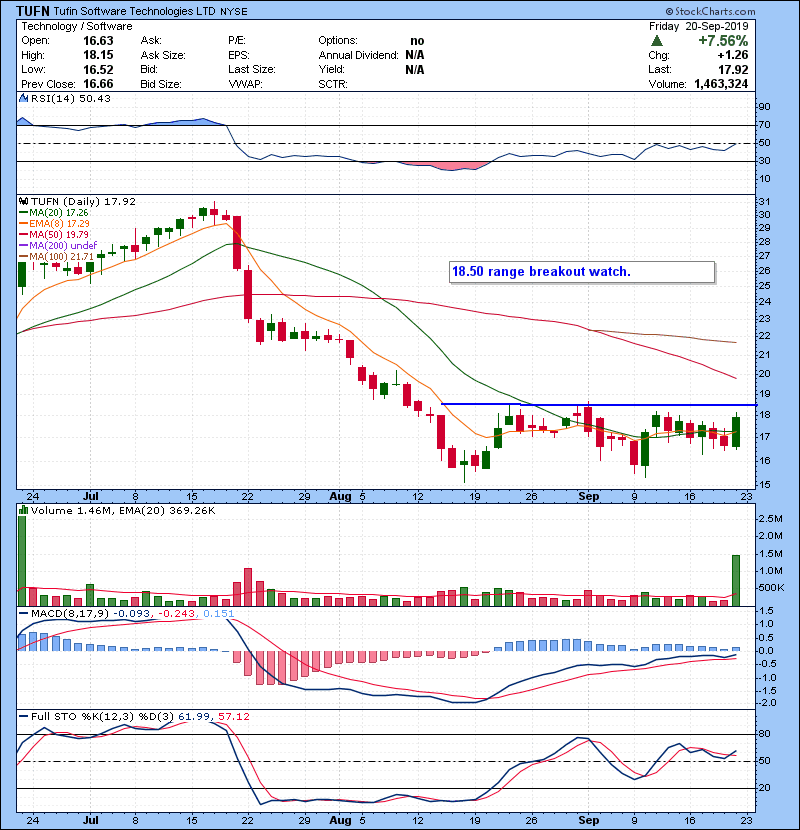Image resolution: width=800 pixels, height=830 pixels.
Task: Click the TUFN (Daily) legend marker icon
Action: [21, 201]
